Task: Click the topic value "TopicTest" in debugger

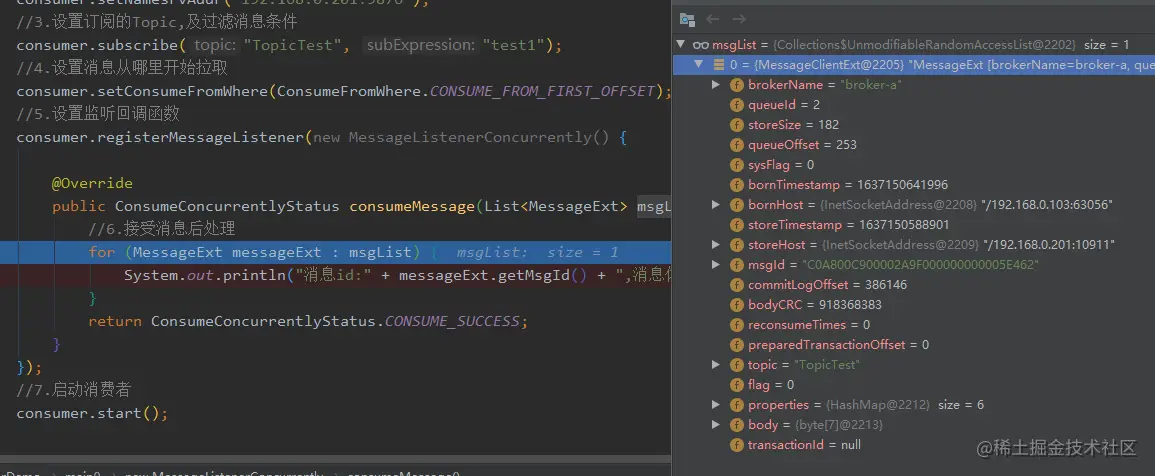Action: 826,365
